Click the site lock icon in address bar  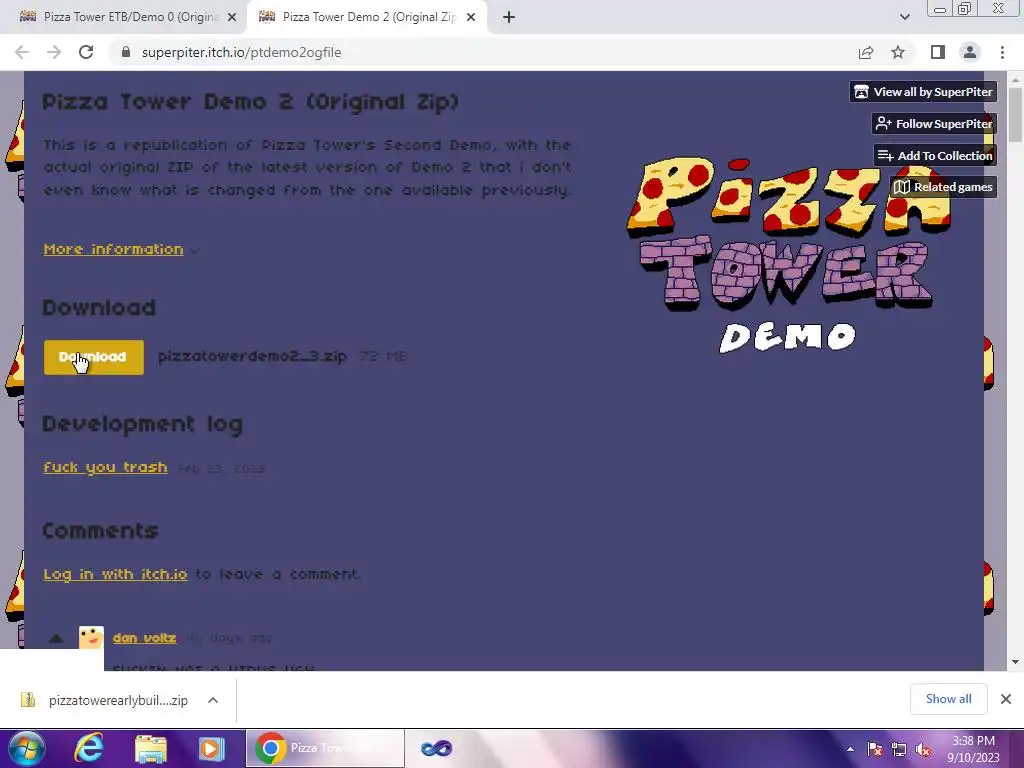pos(126,52)
